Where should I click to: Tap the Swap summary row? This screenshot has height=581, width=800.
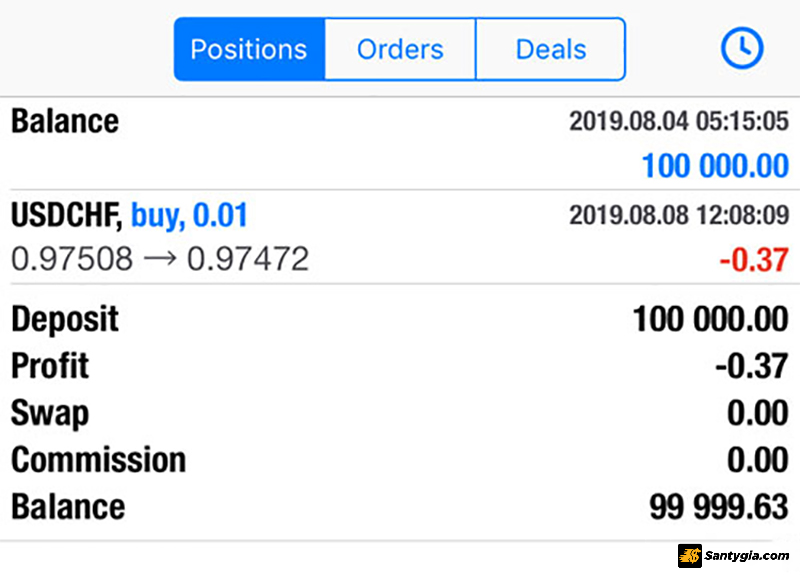click(x=400, y=413)
